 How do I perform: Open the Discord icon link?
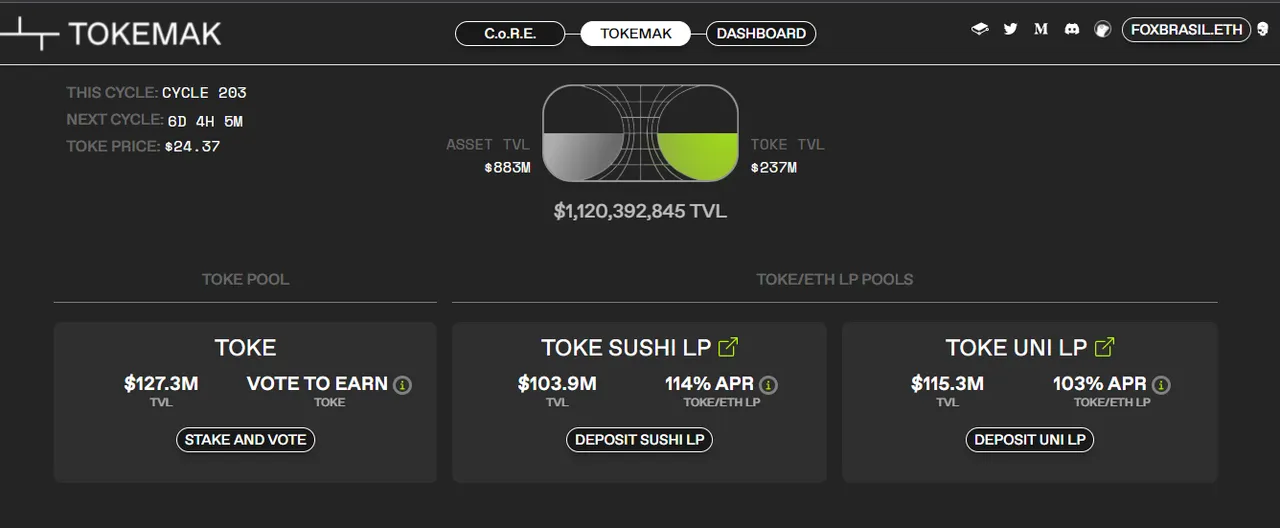click(x=1072, y=29)
